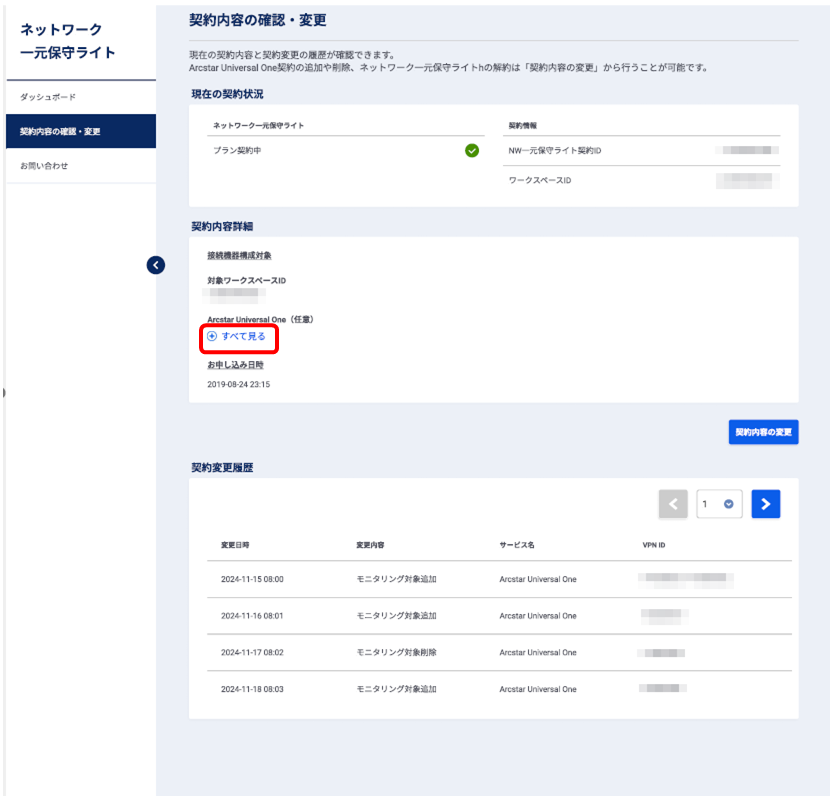The height and width of the screenshot is (801, 834).
Task: Go to the next history page
Action: [x=765, y=504]
